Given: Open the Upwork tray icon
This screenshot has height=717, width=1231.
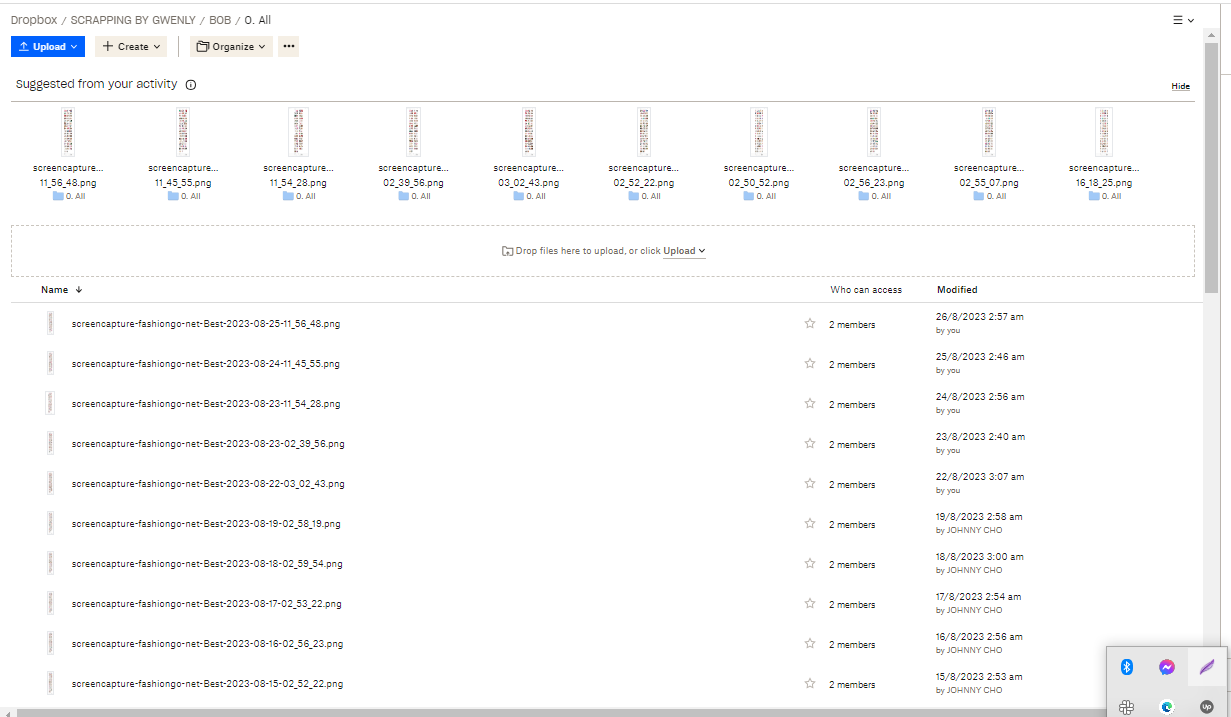Looking at the screenshot, I should 1206,706.
